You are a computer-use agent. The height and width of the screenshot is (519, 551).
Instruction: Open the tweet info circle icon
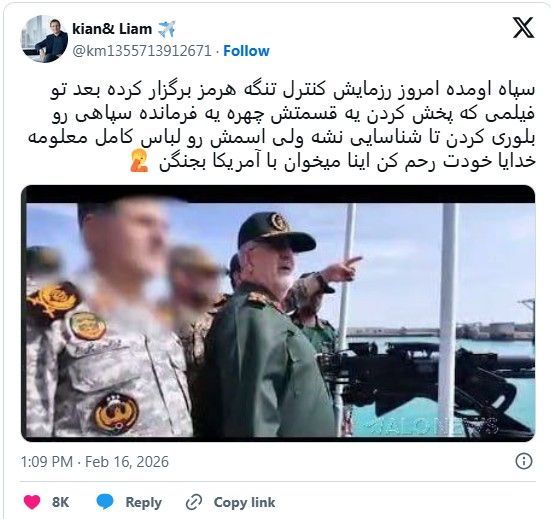click(524, 461)
